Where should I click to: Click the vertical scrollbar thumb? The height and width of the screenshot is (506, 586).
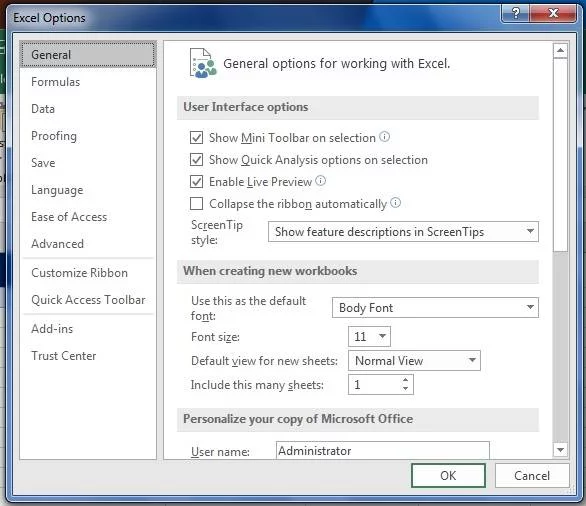[560, 155]
